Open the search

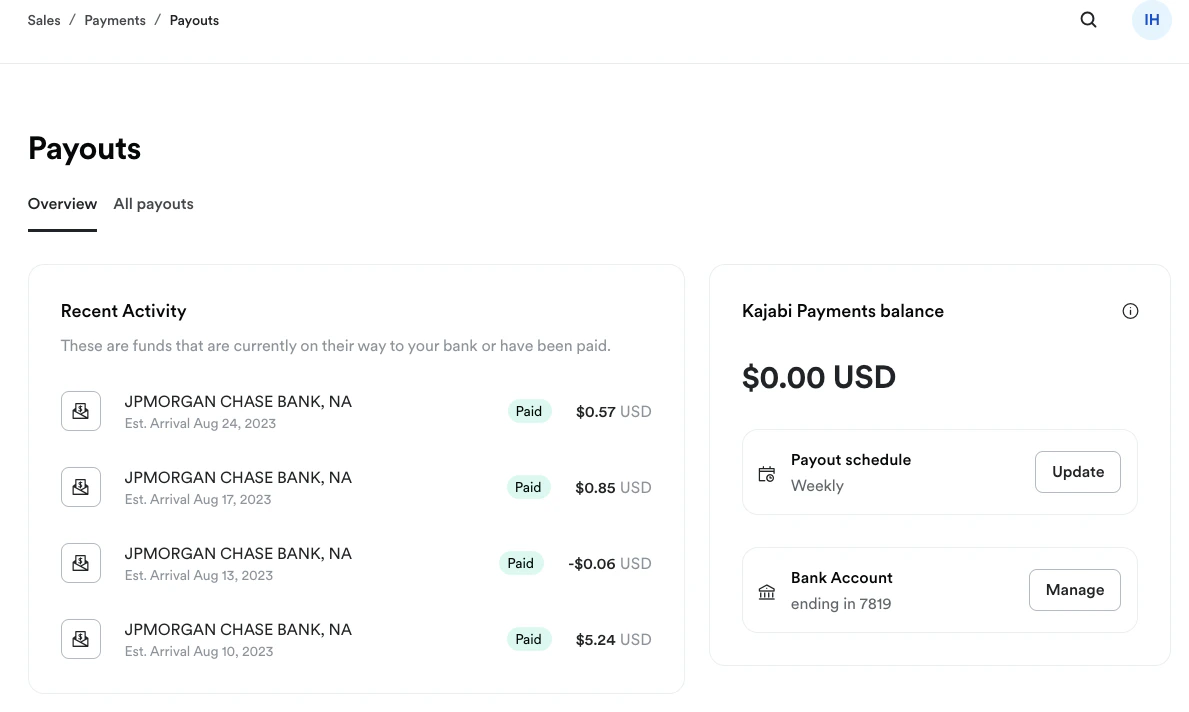pos(1088,20)
